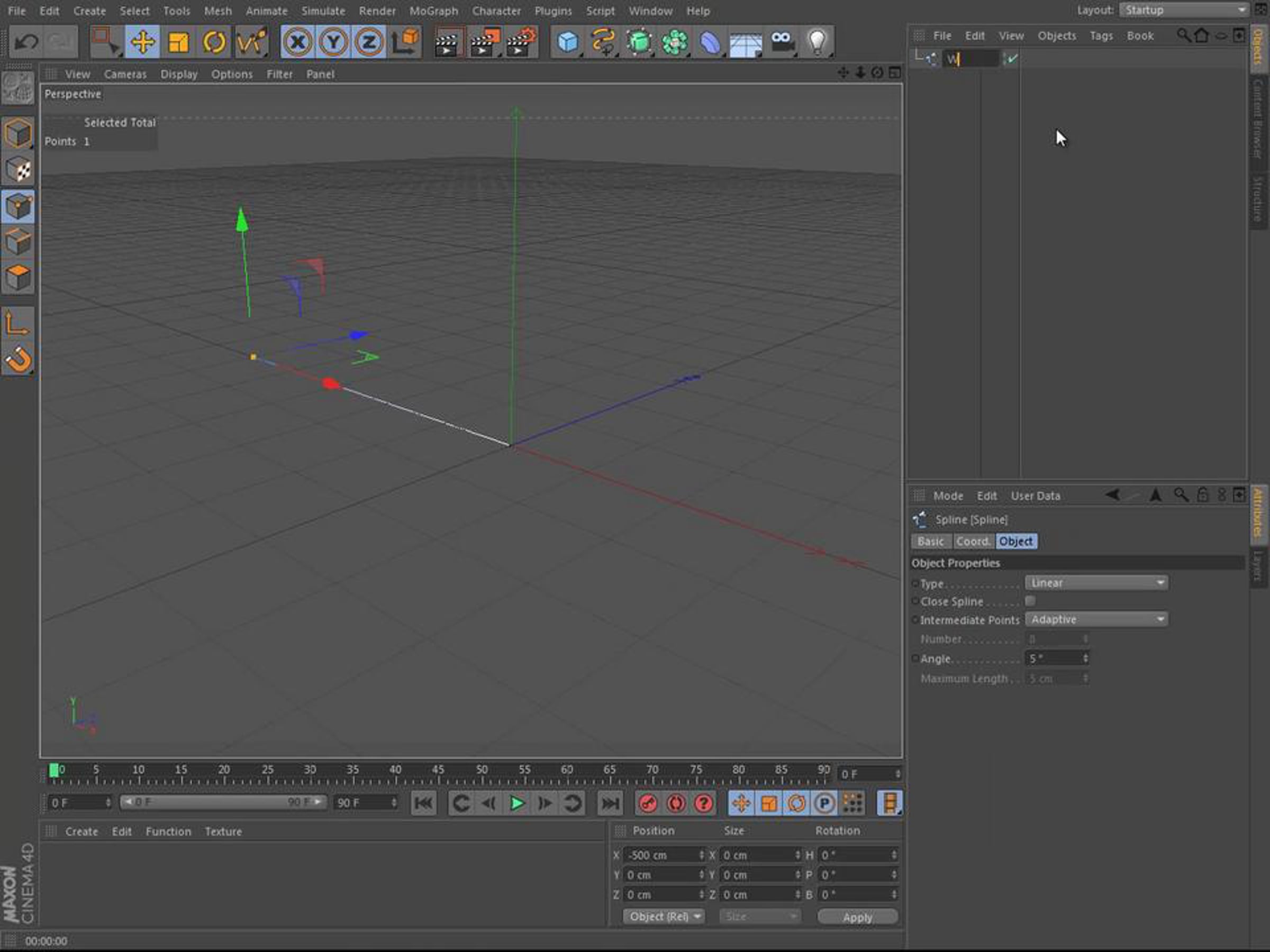Open the Object Manager Tags menu
Viewport: 1270px width, 952px height.
pos(1101,35)
